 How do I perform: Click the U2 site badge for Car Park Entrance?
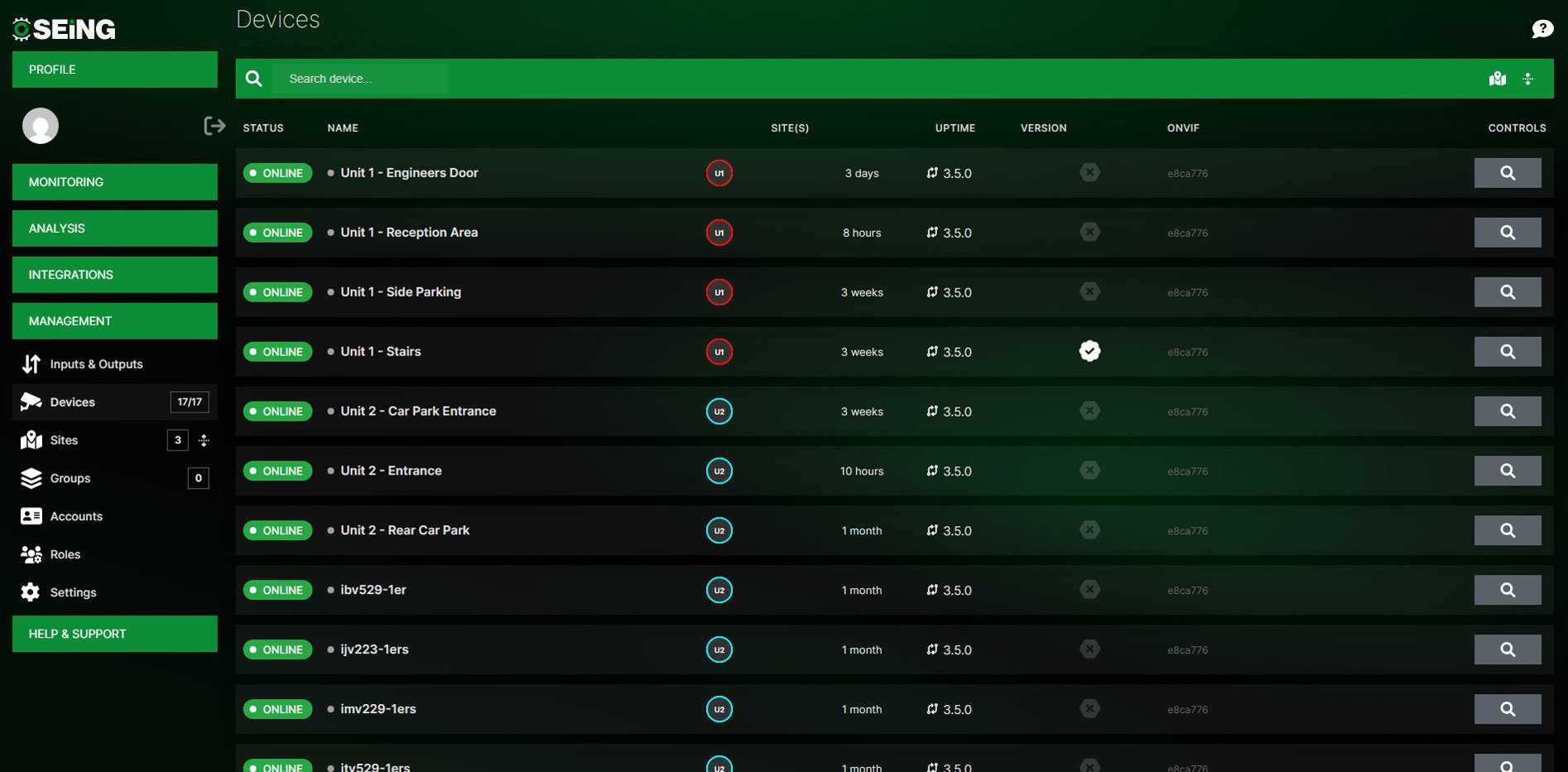tap(719, 412)
